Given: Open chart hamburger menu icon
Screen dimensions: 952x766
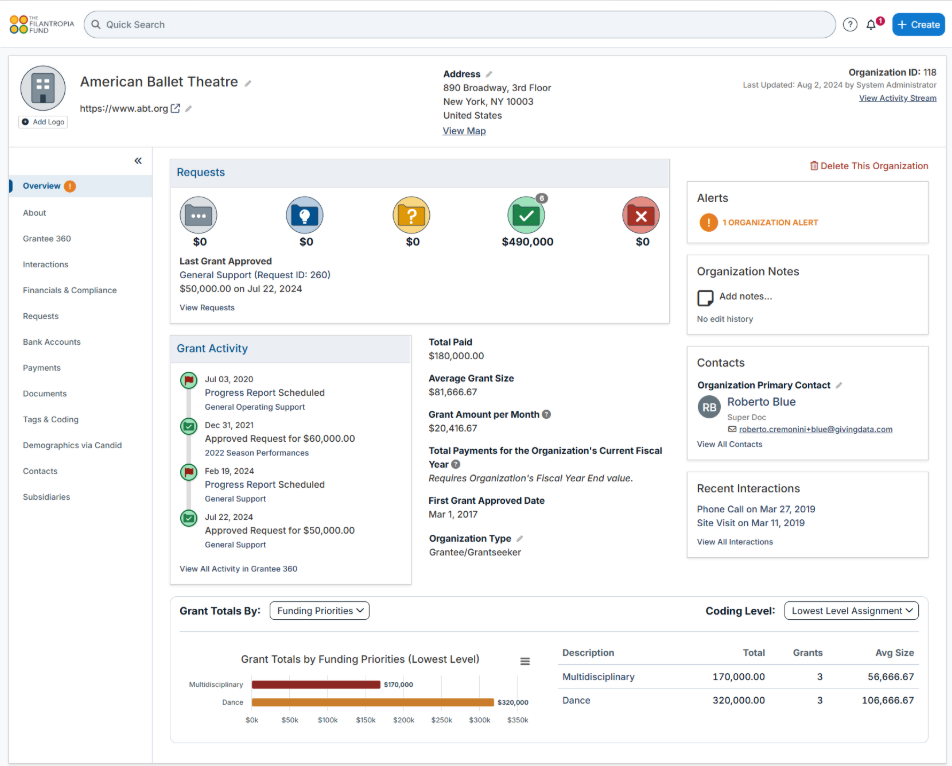Looking at the screenshot, I should tap(525, 662).
